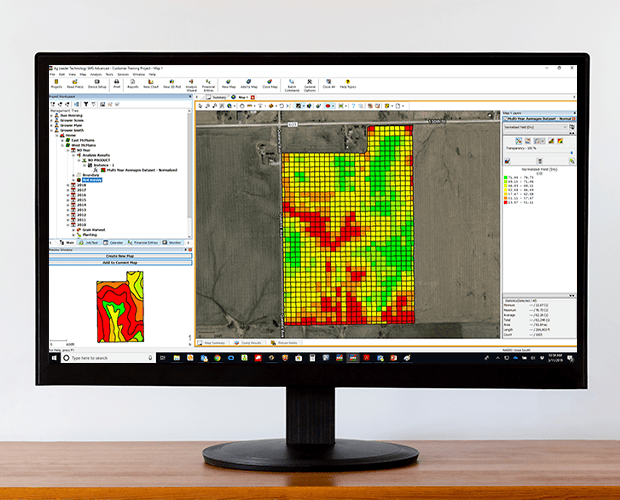This screenshot has height=500, width=620.
Task: Collapse the Analysis Results tree node
Action: (72, 155)
